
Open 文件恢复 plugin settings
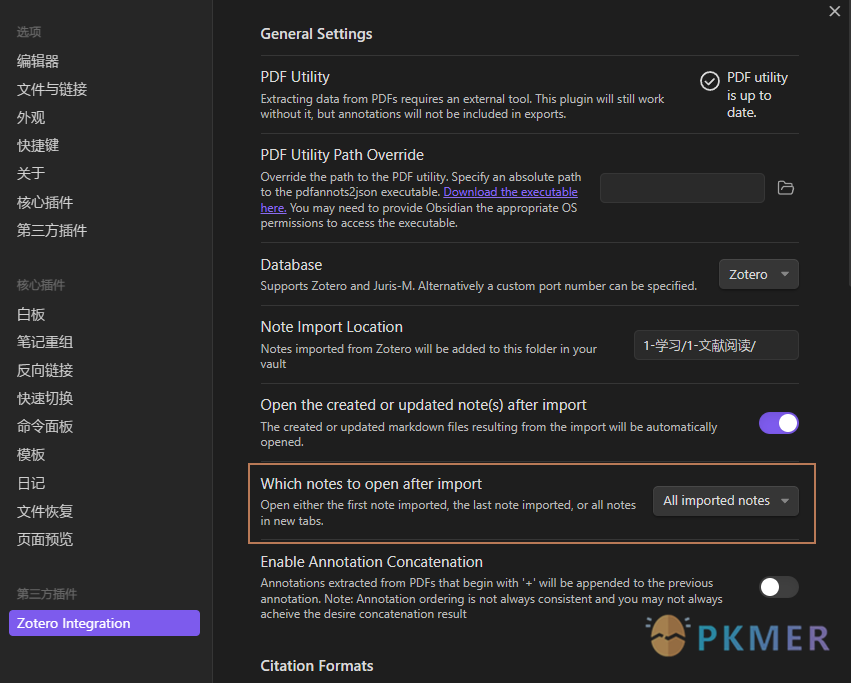(x=45, y=511)
